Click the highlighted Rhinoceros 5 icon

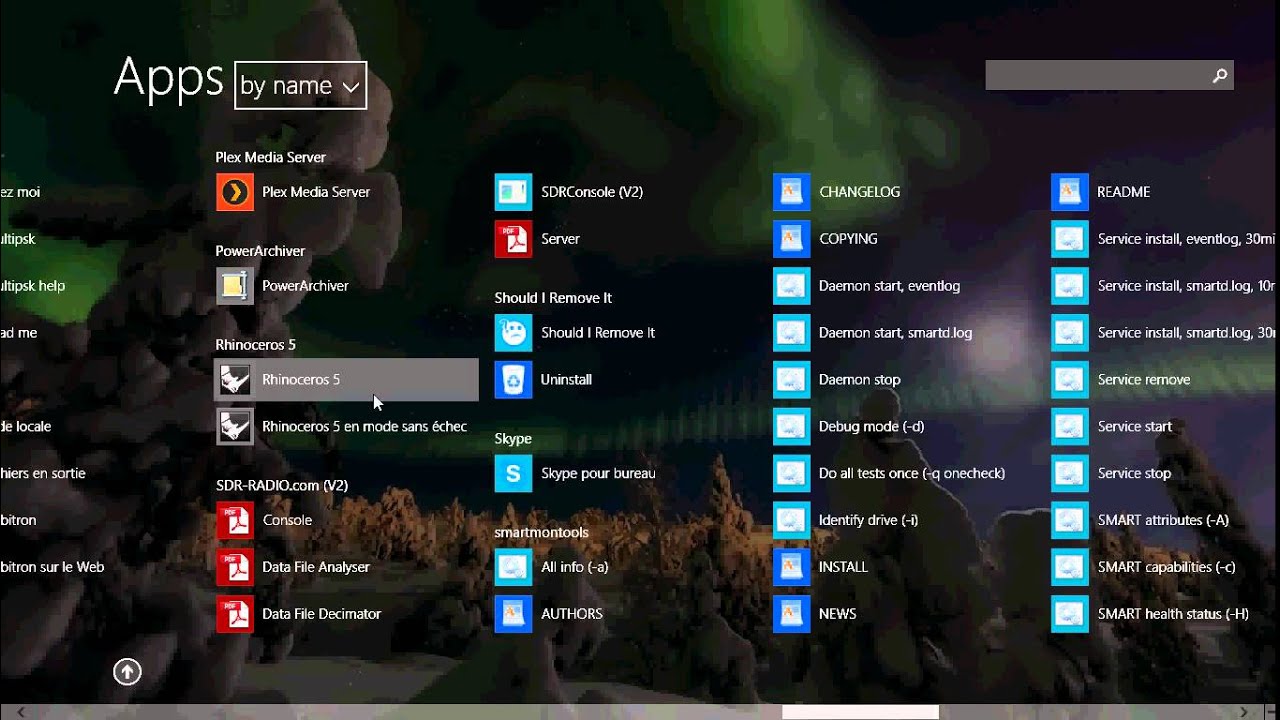[x=235, y=380]
